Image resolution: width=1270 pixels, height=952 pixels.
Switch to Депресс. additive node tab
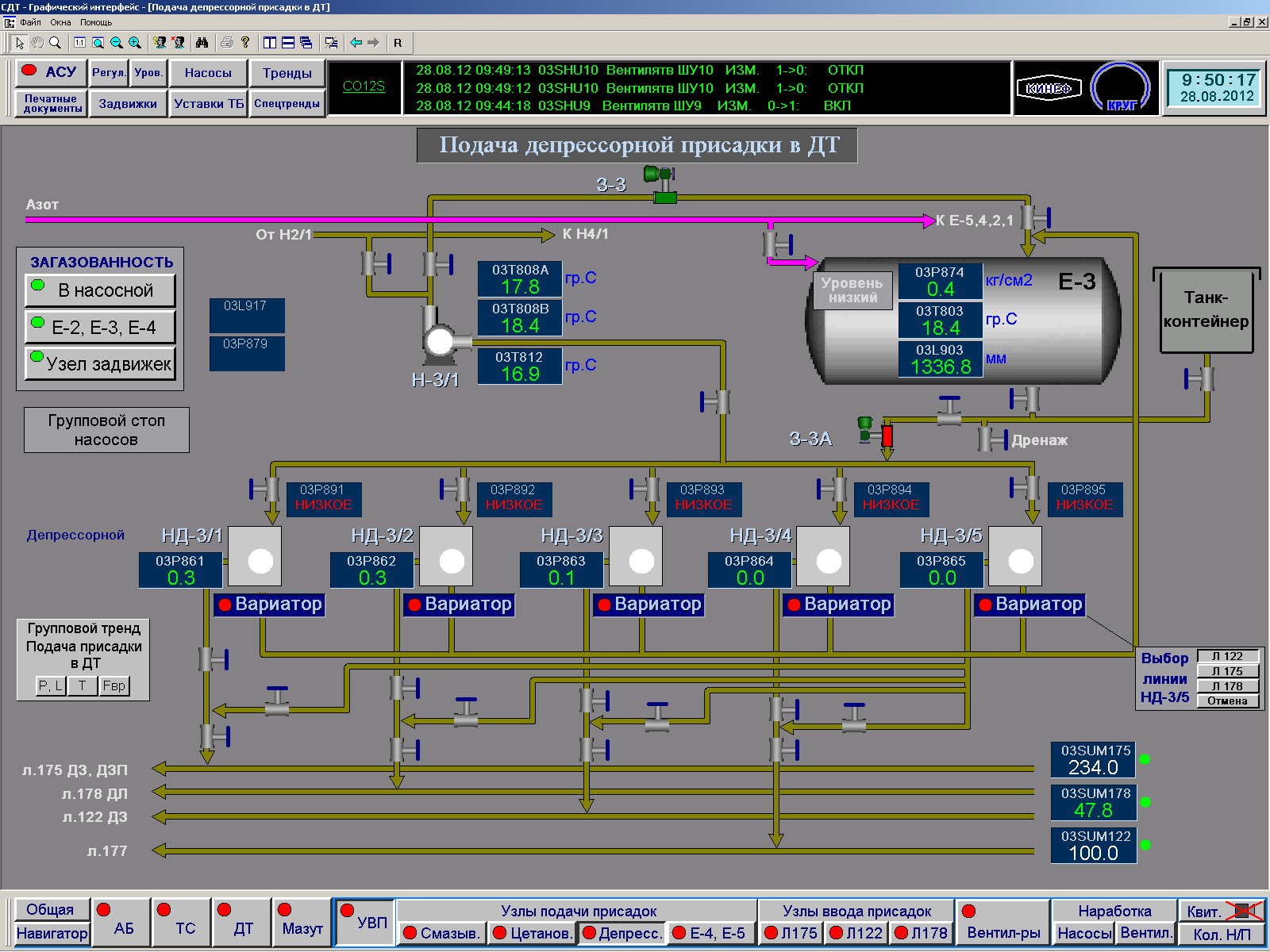pyautogui.click(x=622, y=933)
